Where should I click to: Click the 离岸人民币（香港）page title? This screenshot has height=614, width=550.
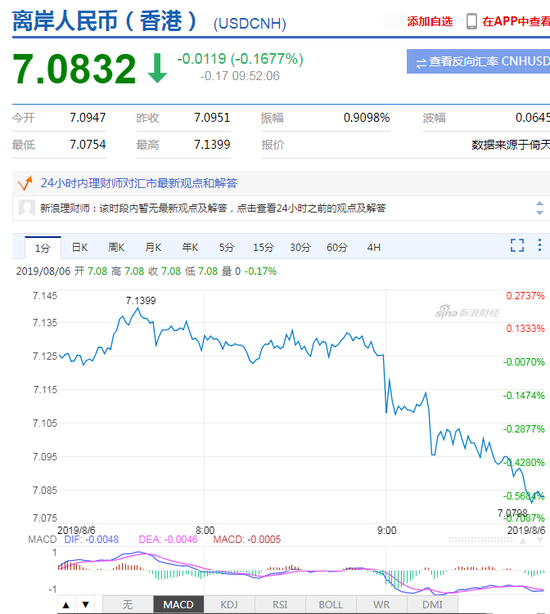click(x=105, y=21)
